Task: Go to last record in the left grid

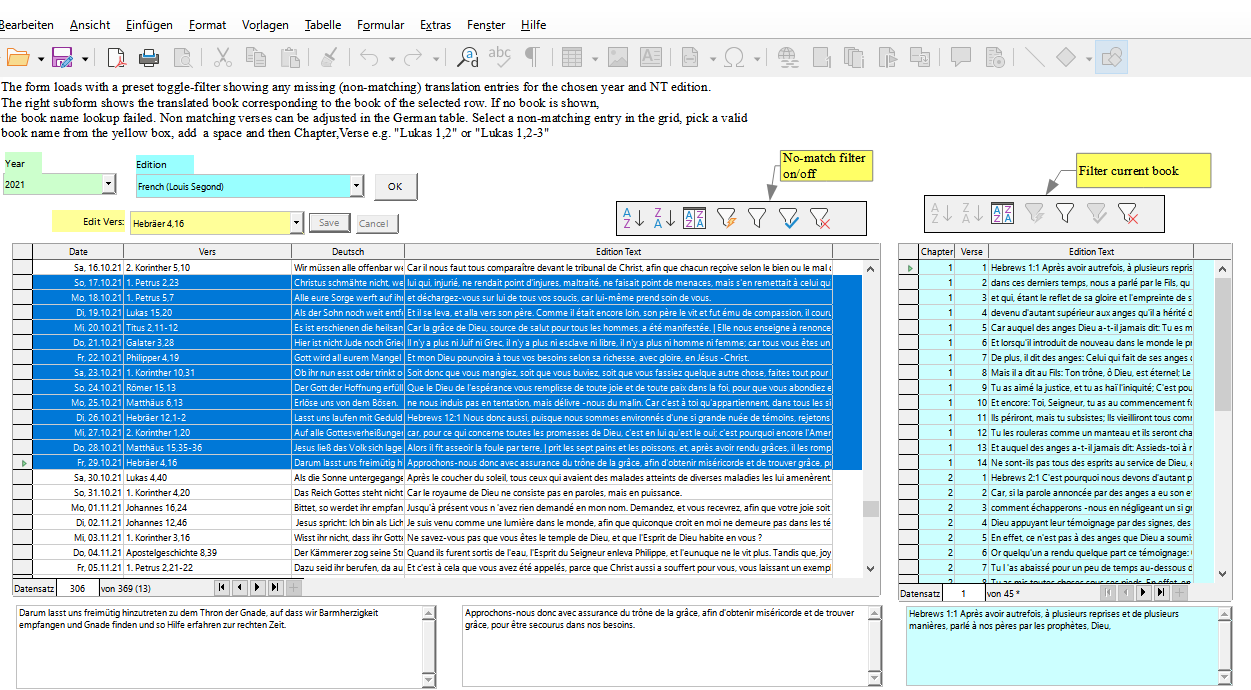Action: coord(275,588)
